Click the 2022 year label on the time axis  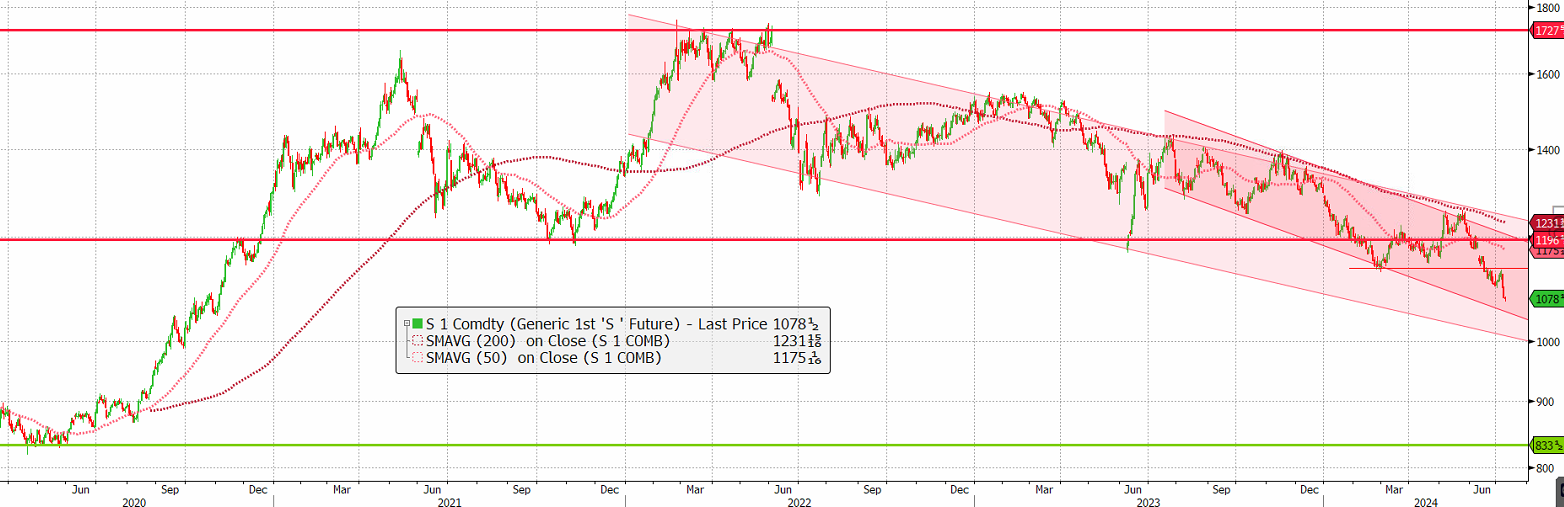coord(798,501)
